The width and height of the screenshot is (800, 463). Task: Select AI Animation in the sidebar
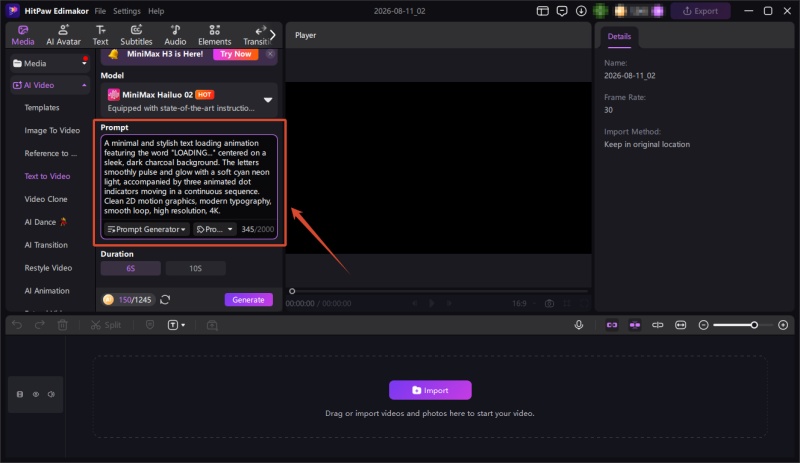click(46, 291)
